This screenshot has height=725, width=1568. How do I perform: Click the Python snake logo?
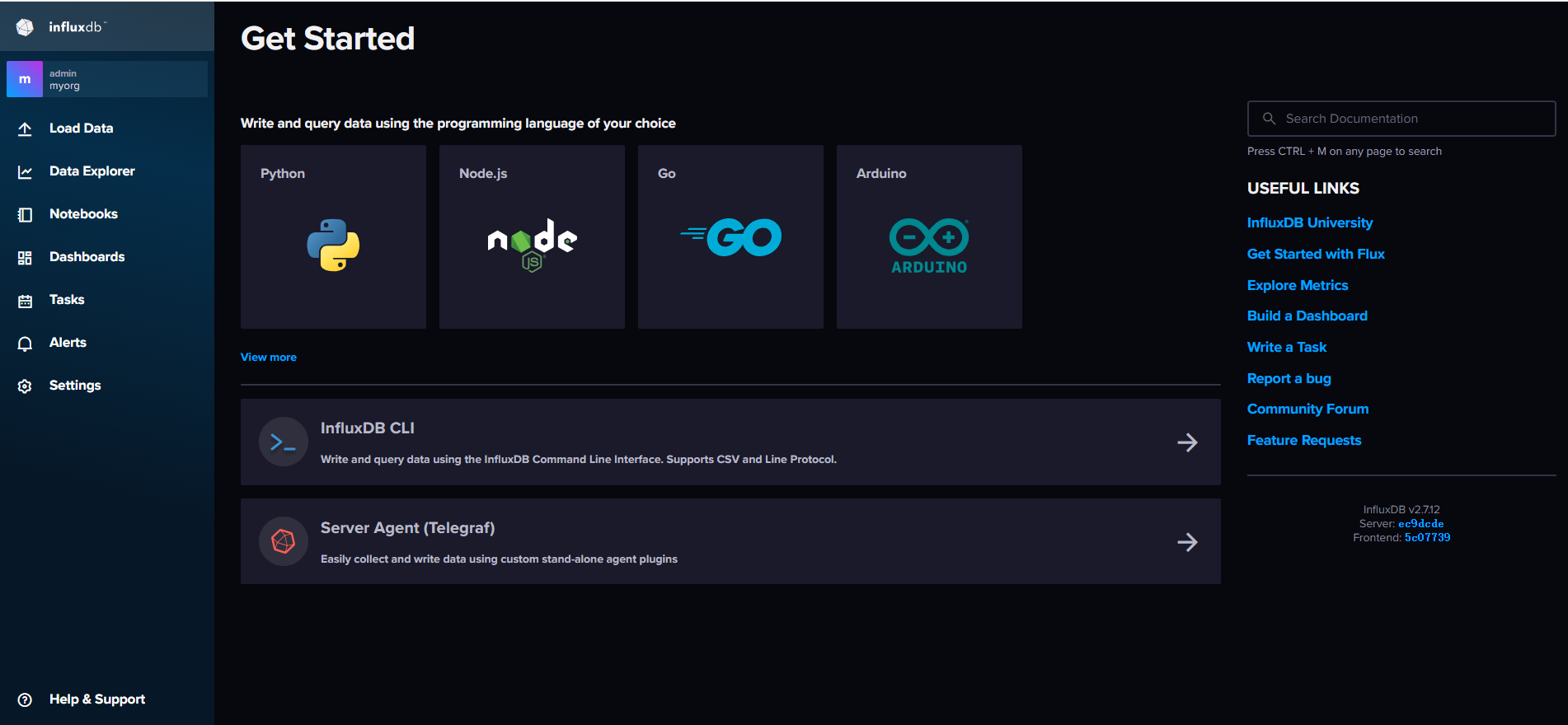click(333, 245)
